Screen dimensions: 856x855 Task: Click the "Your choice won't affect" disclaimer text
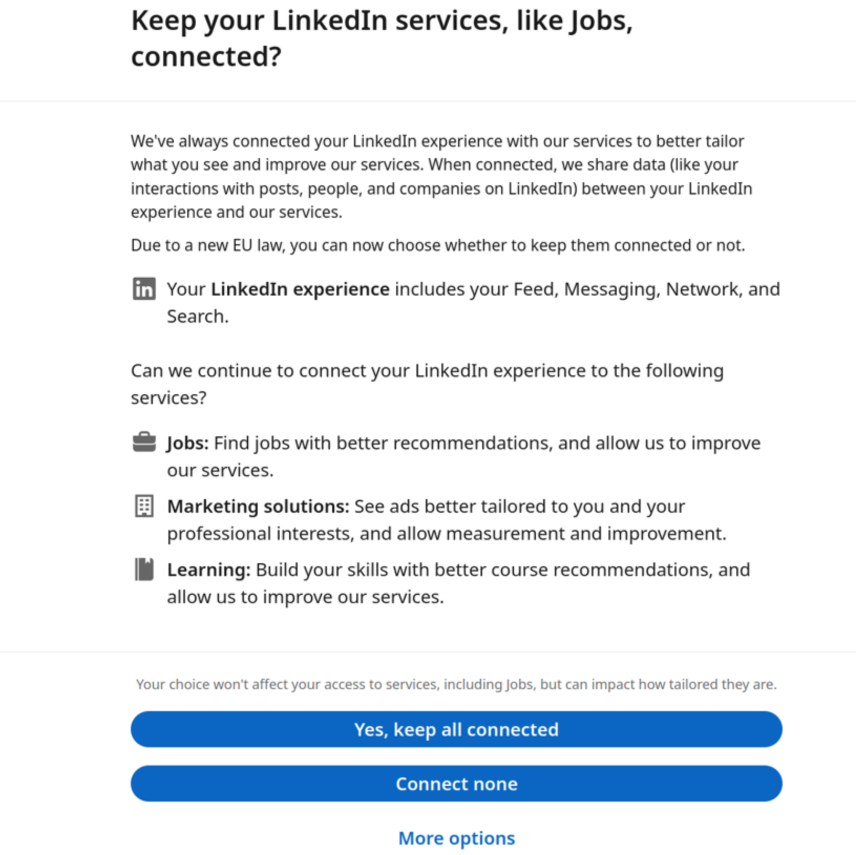(x=456, y=685)
